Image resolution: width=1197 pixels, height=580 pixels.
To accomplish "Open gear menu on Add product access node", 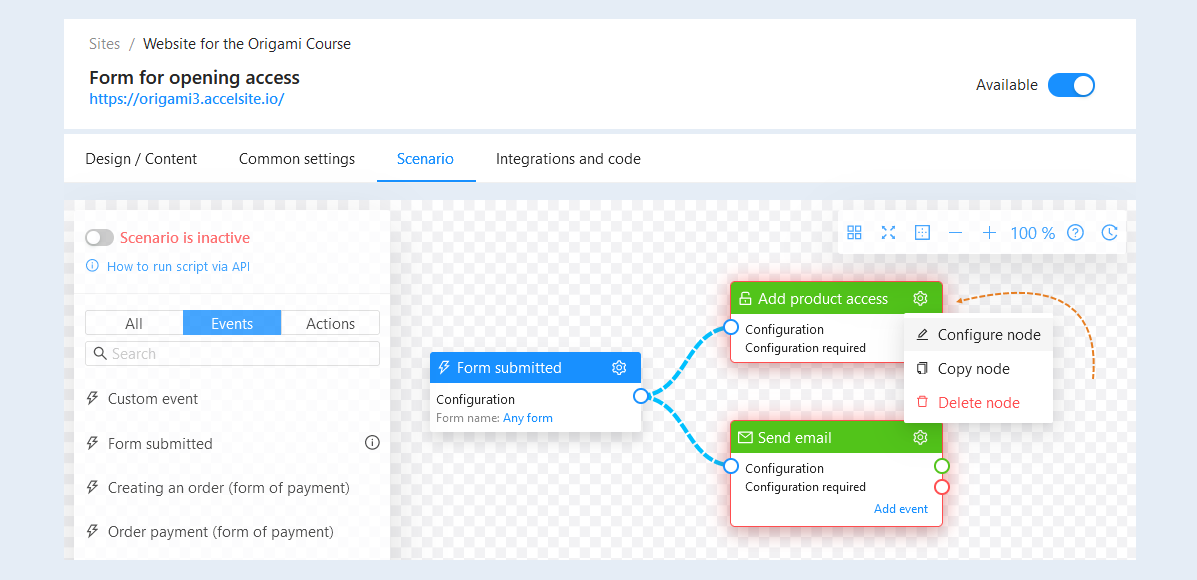I will tap(921, 298).
